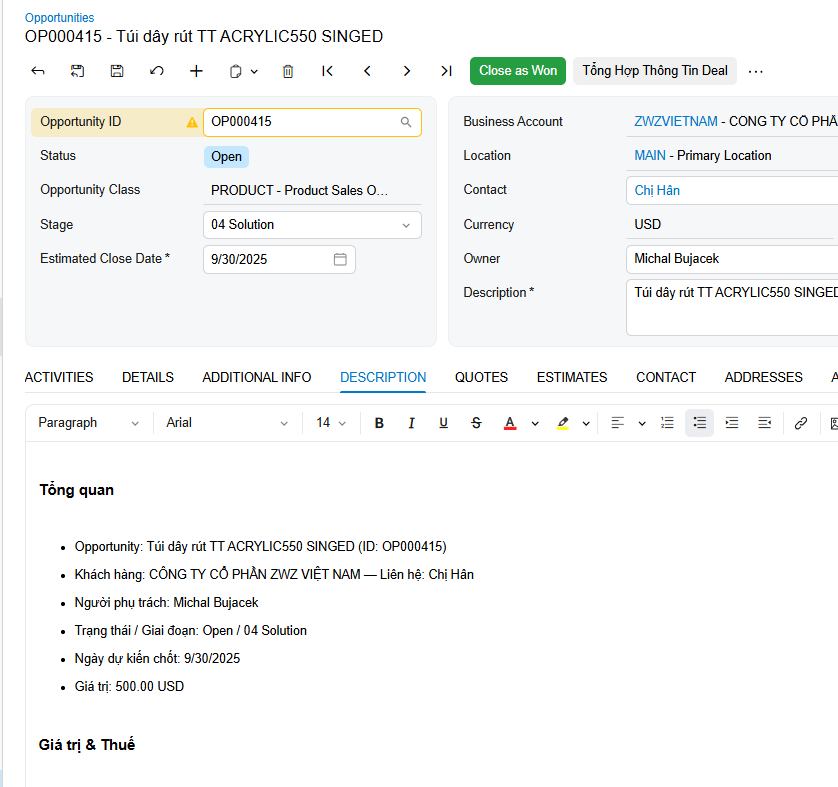Open the text color picker swatch
The width and height of the screenshot is (838, 787).
pos(509,422)
